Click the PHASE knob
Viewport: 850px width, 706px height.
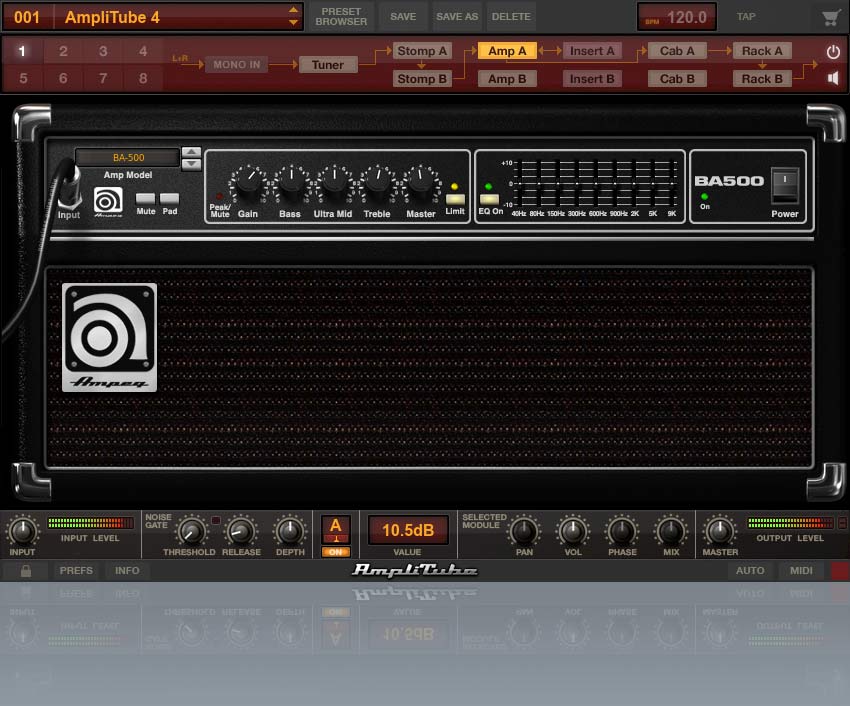tap(622, 531)
